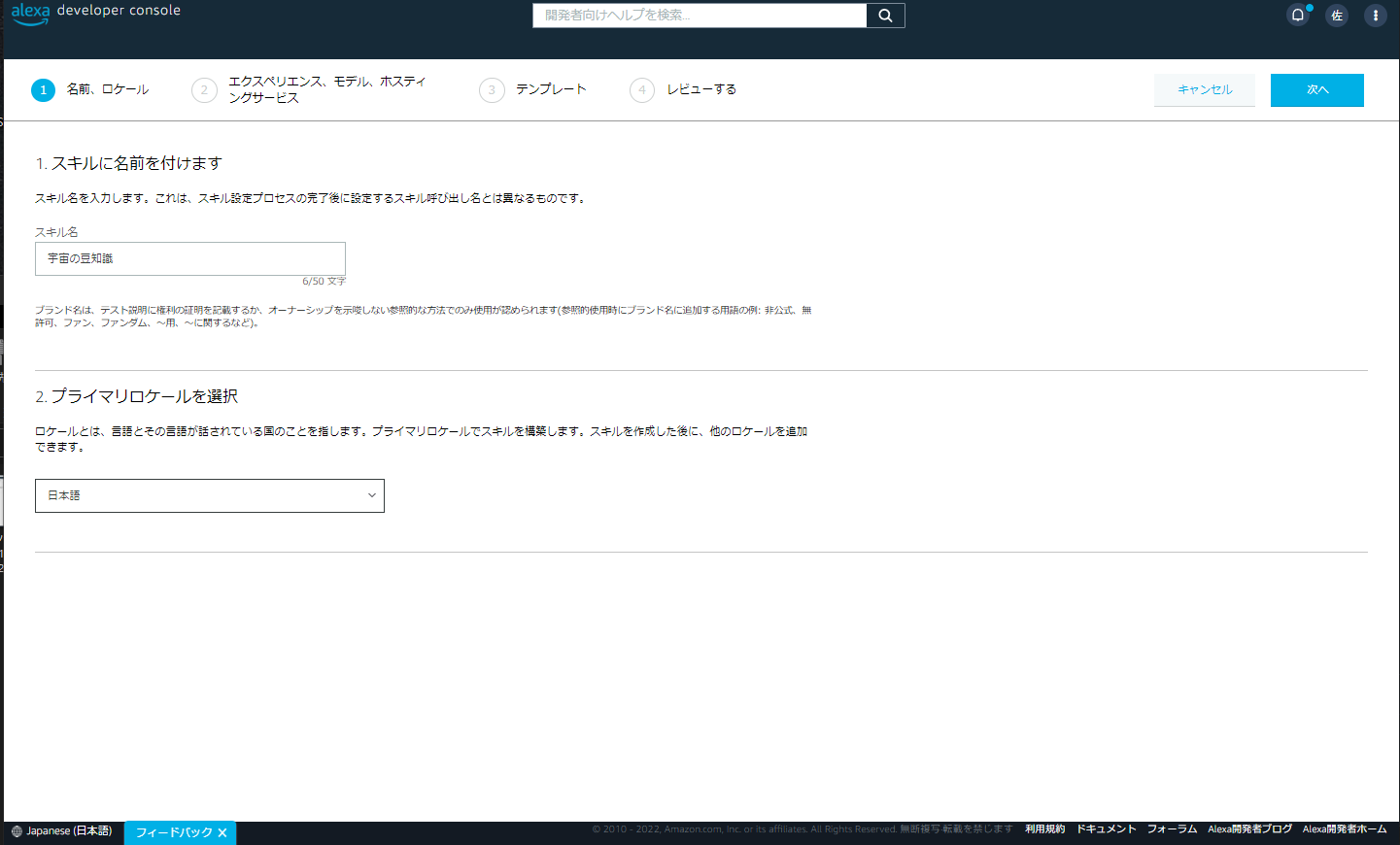
Task: Open the ドキュメント link
Action: (x=1105, y=828)
